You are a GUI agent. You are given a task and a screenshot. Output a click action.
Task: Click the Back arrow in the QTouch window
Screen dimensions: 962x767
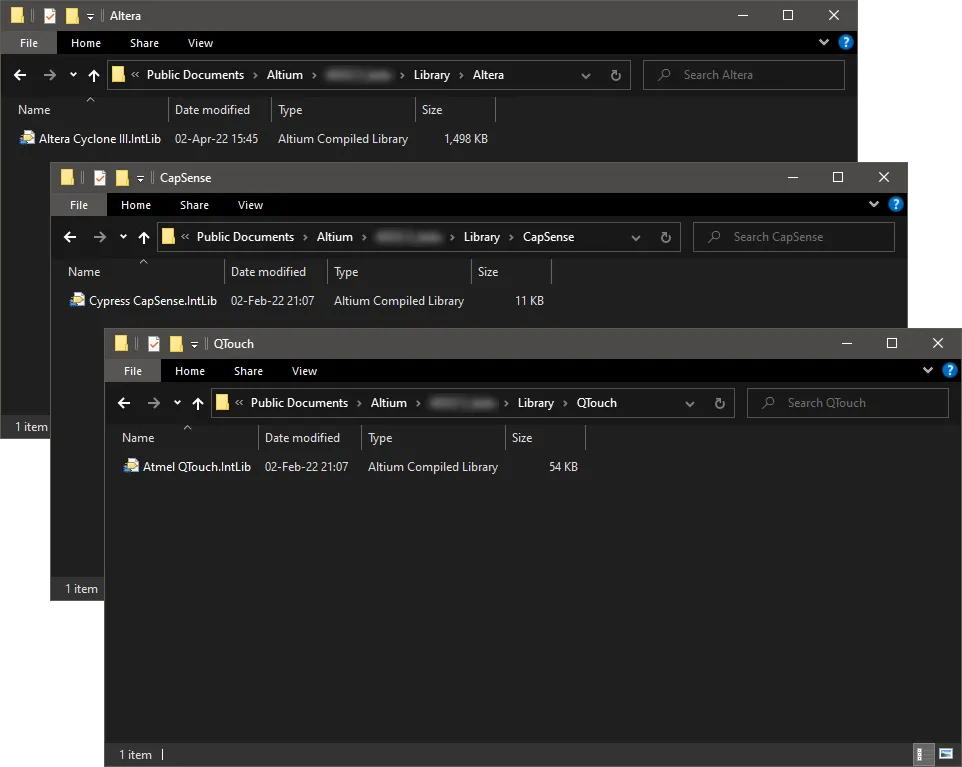124,403
